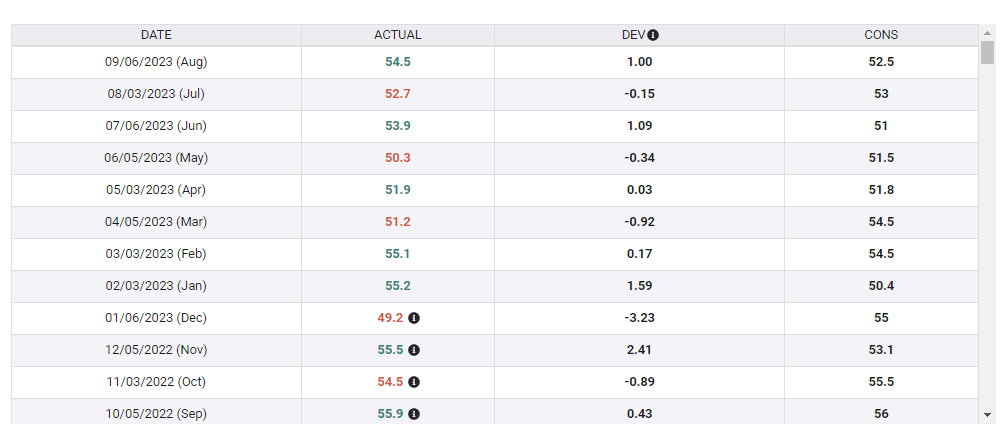1003x435 pixels.
Task: Click info icon beside 55.5 actual value
Action: (414, 350)
